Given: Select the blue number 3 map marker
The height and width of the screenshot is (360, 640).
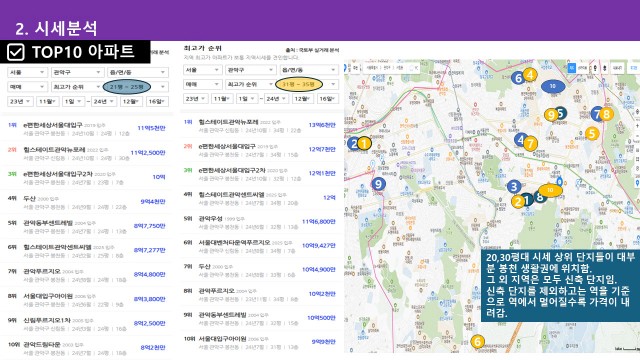Looking at the screenshot, I should pyautogui.click(x=514, y=187).
